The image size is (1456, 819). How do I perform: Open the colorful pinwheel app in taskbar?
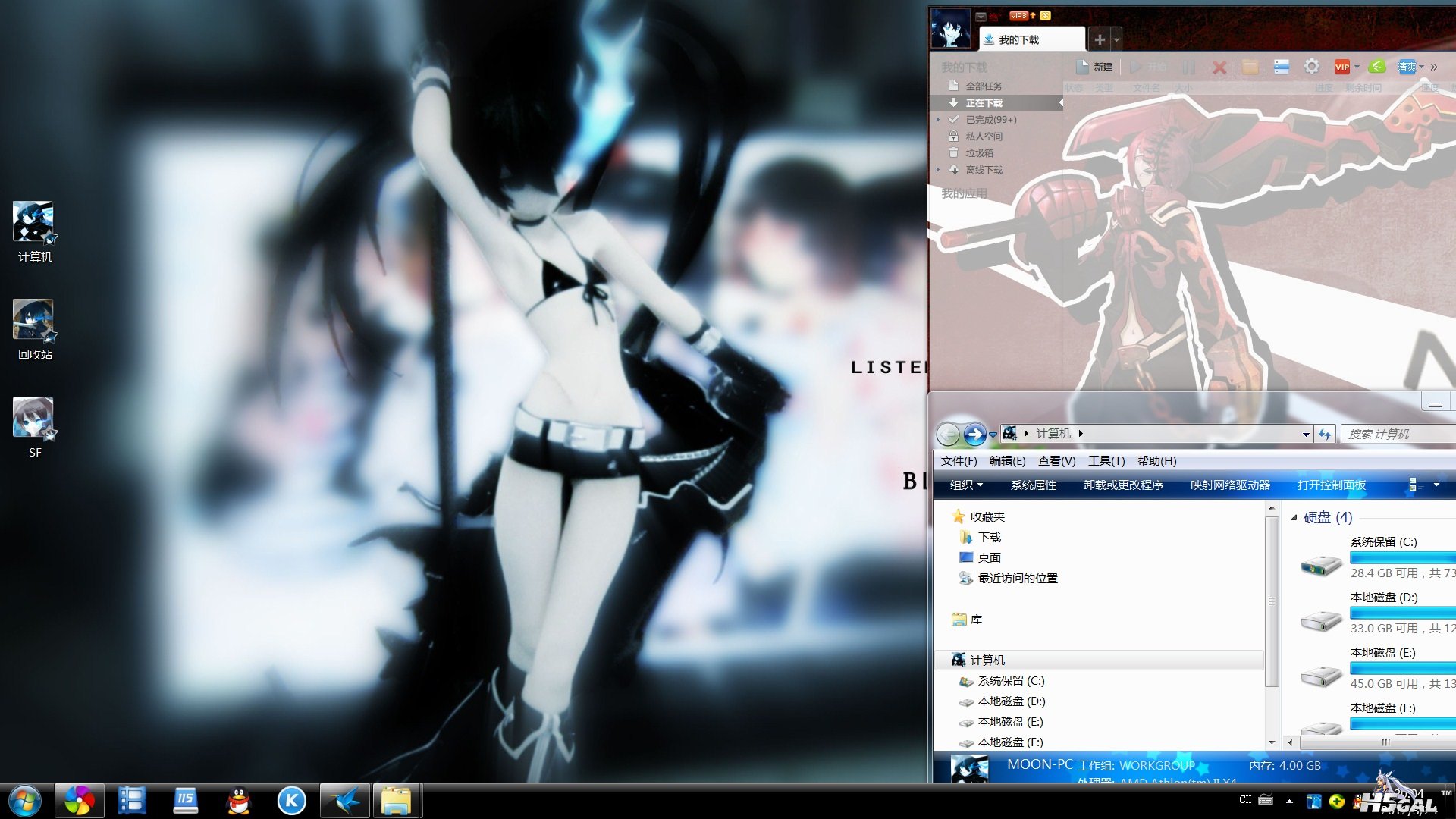(79, 801)
